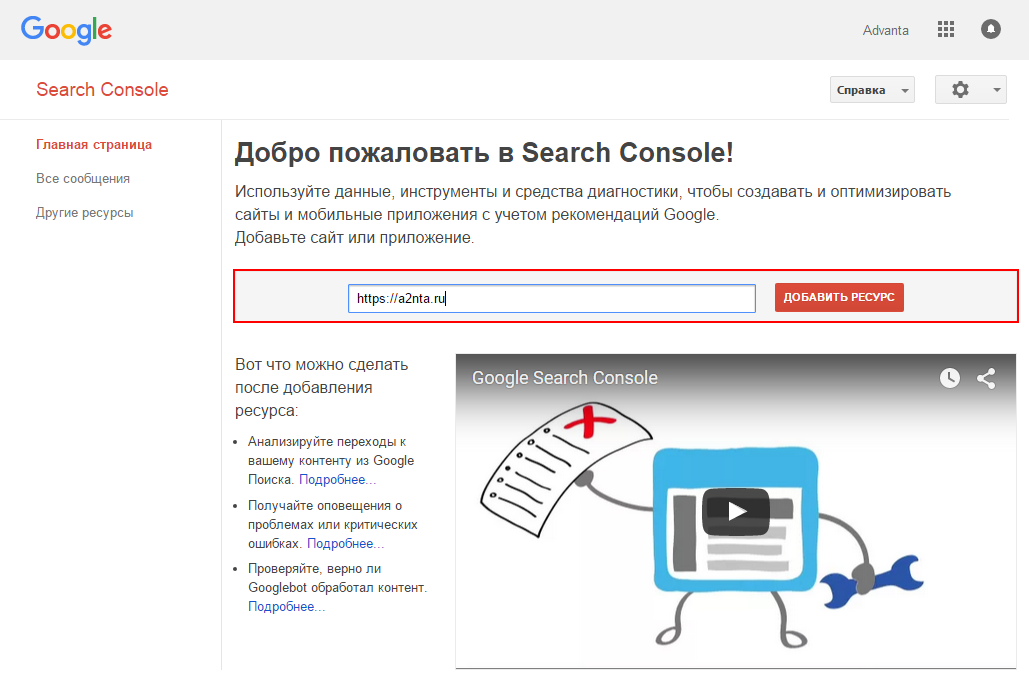1029x682 pixels.
Task: Open Подробнее link about Googlebot processing
Action: click(x=286, y=607)
